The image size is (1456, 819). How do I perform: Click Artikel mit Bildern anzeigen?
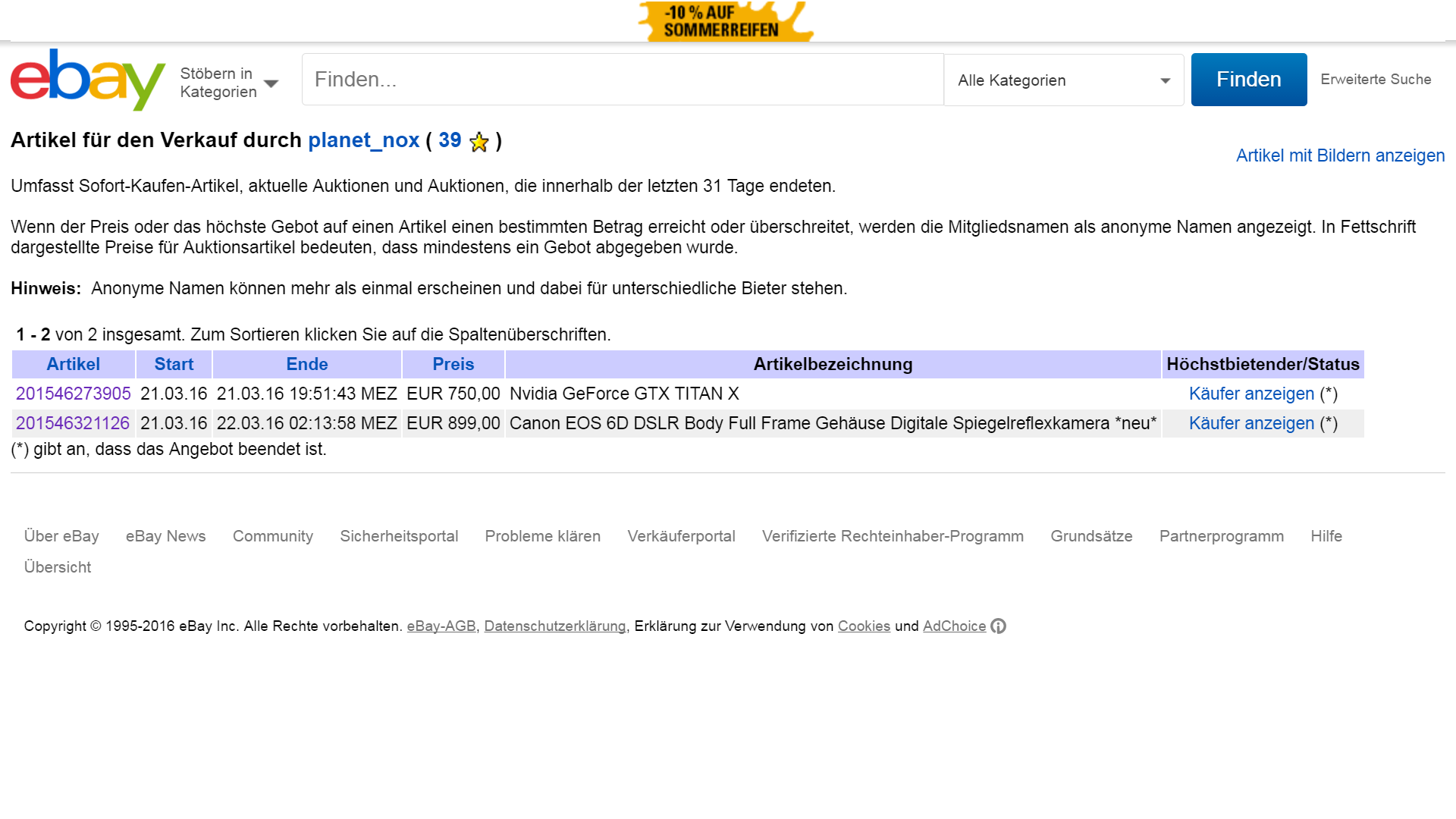(x=1340, y=155)
